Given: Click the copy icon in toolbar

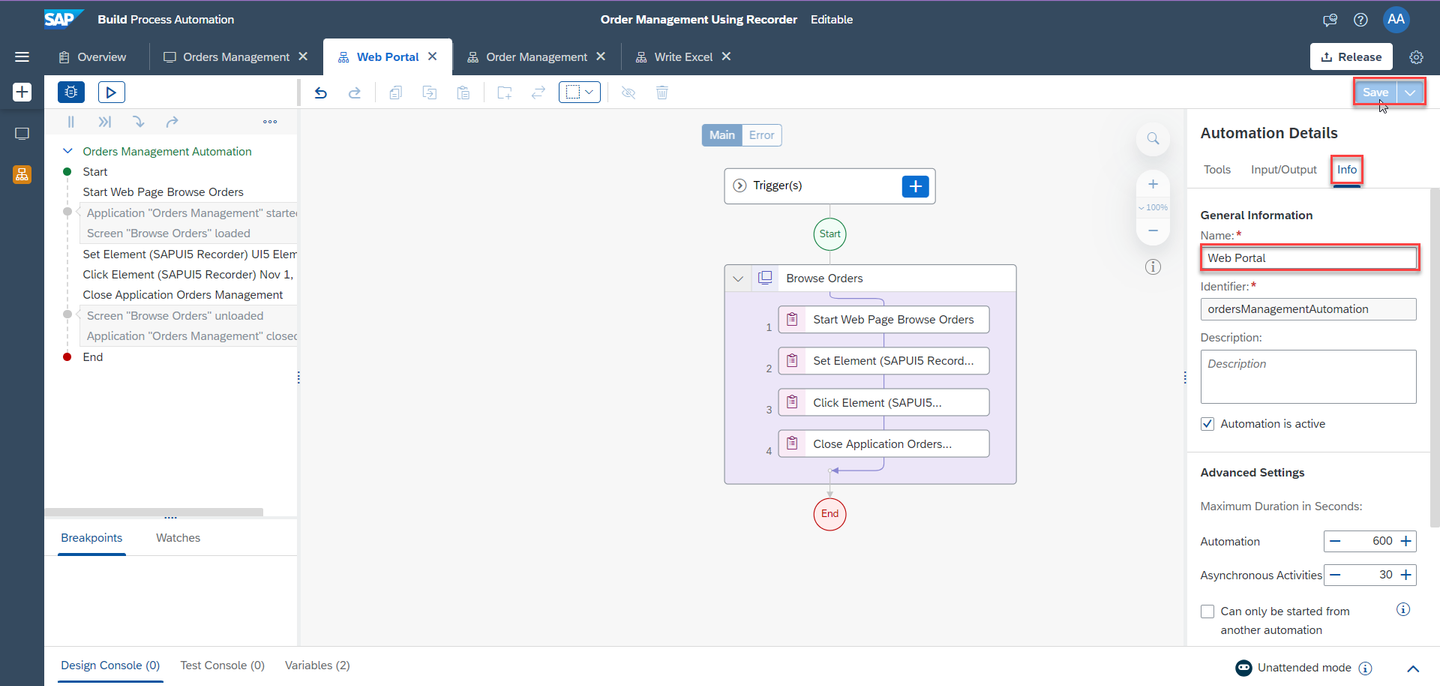Looking at the screenshot, I should coord(396,92).
